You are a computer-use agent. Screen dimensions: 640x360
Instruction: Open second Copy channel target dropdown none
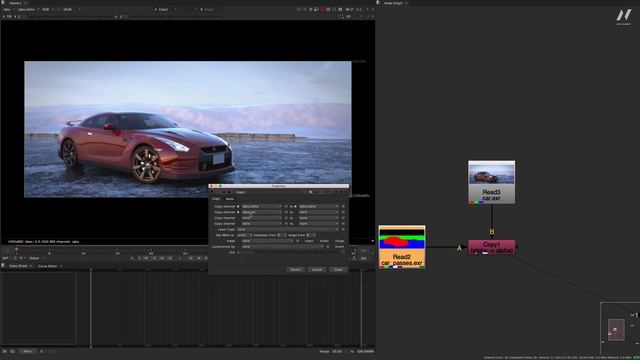[x=319, y=212]
